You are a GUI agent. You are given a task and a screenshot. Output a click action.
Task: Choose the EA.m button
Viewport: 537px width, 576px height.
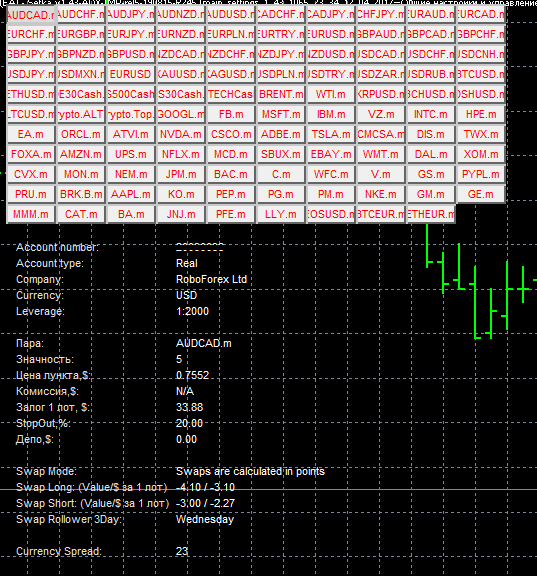[31, 134]
